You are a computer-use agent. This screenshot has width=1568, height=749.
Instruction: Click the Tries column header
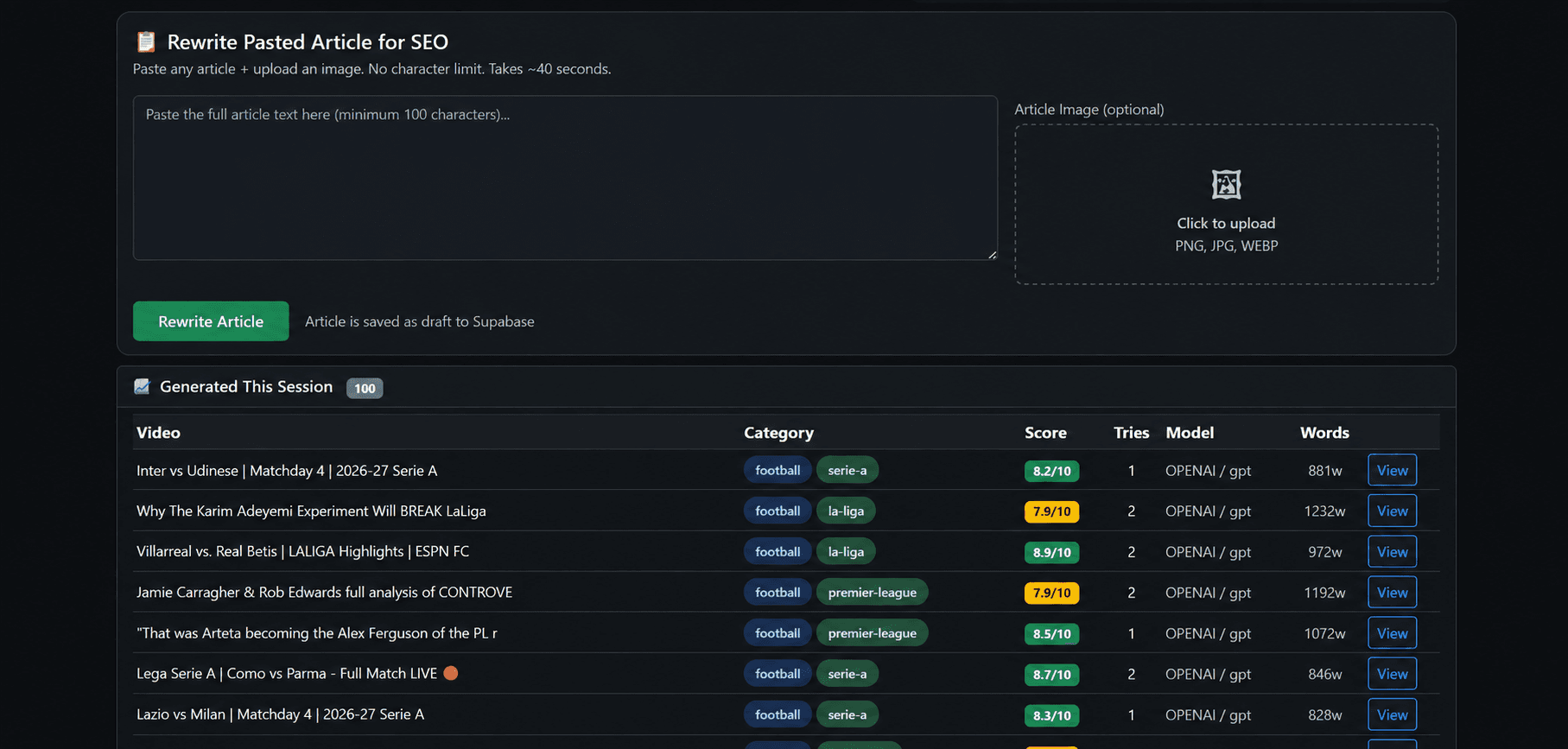[x=1131, y=433]
